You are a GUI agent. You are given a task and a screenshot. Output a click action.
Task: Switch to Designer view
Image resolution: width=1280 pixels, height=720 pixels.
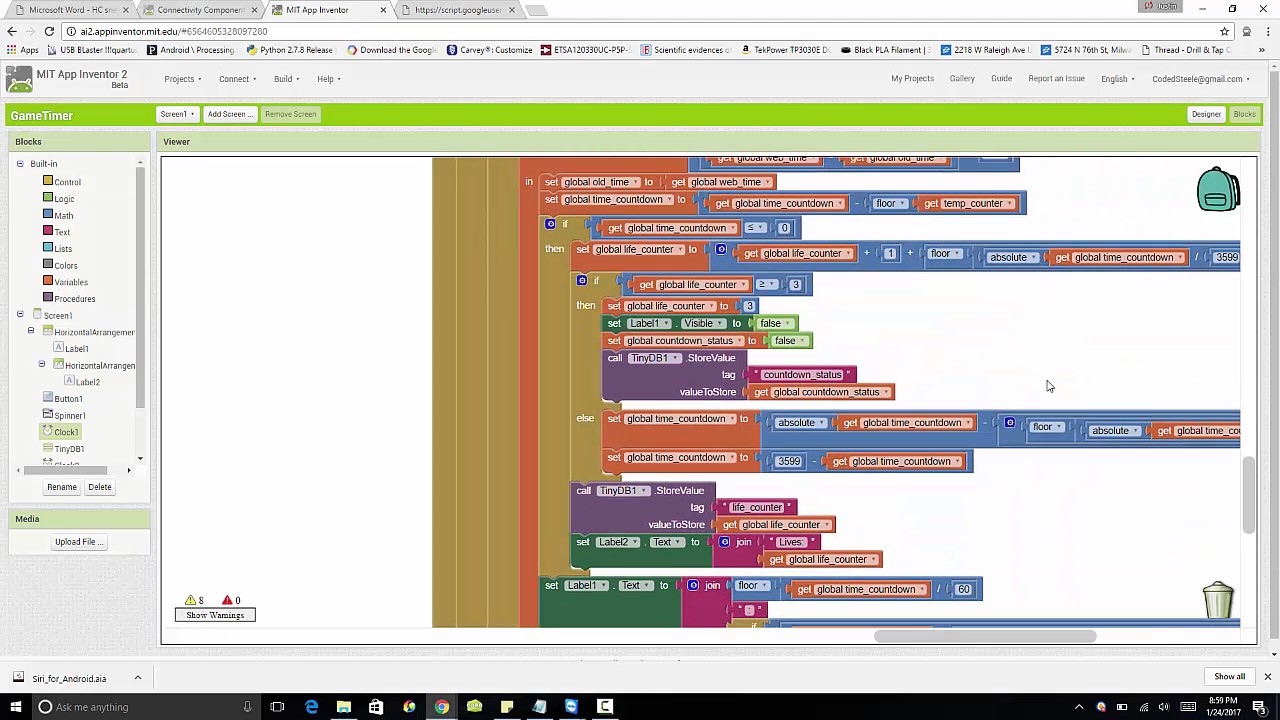(1206, 114)
